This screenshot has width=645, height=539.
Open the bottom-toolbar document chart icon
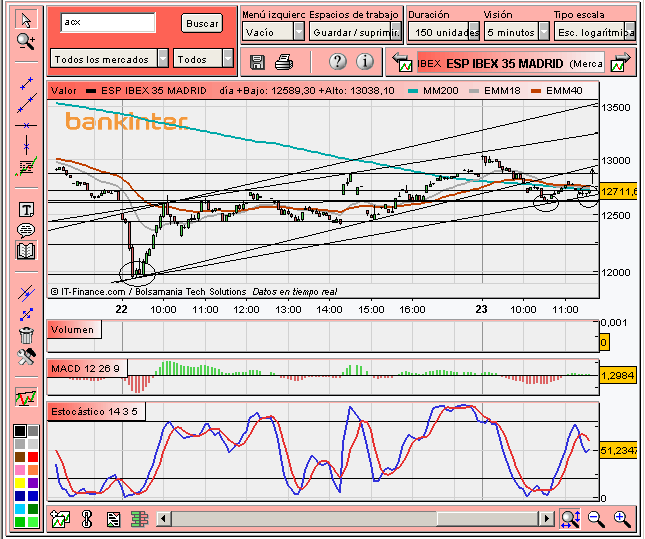click(x=113, y=519)
